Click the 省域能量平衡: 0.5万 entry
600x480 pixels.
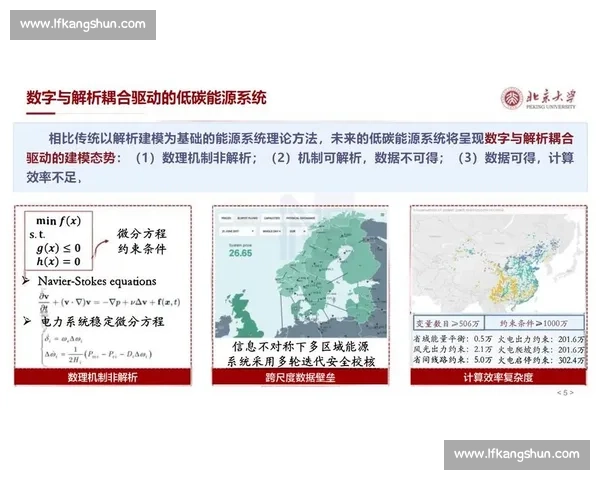click(453, 339)
